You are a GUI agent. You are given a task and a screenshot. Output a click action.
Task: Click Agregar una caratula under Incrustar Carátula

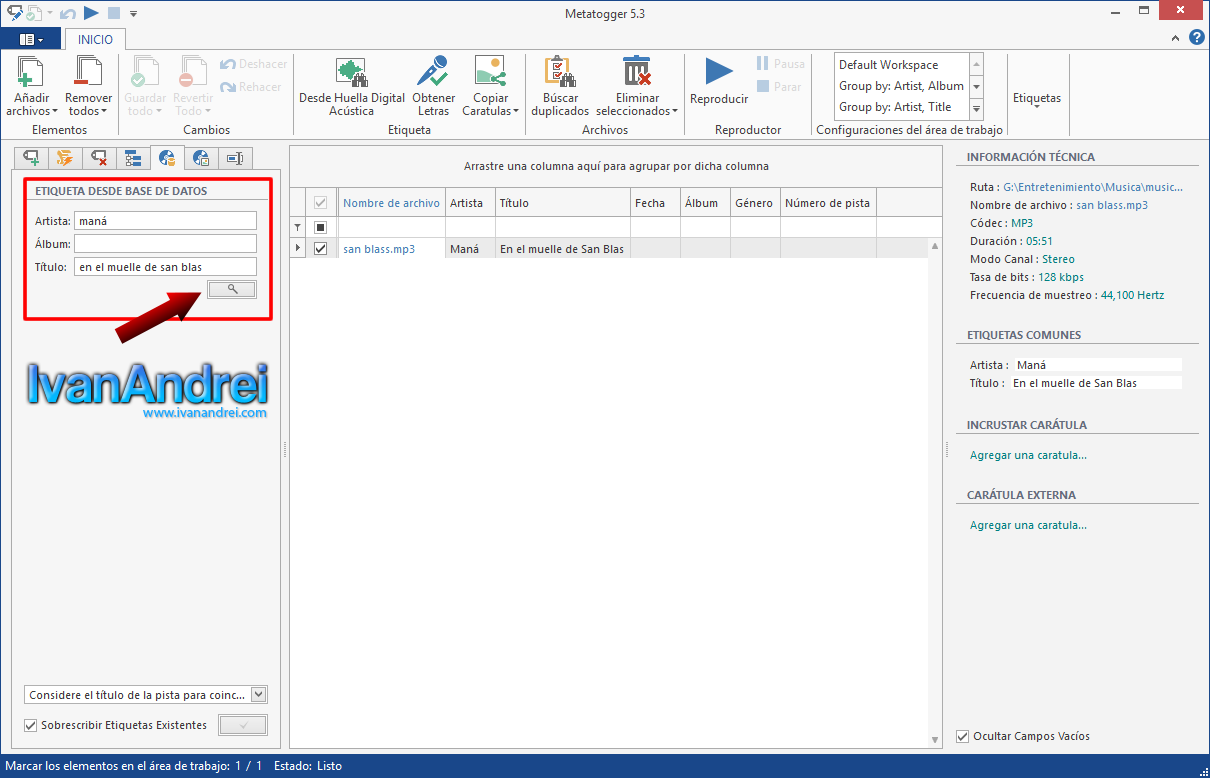coord(1028,455)
